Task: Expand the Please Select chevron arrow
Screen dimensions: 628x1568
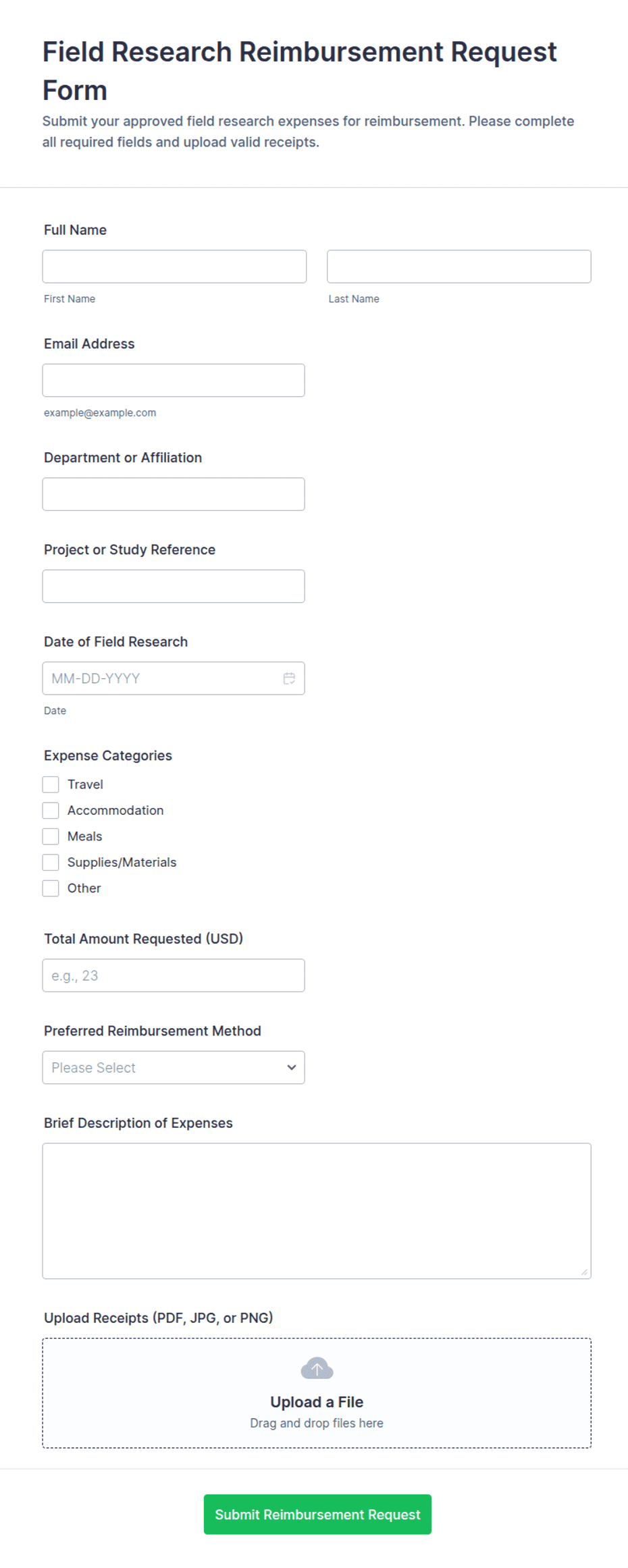Action: [292, 1067]
